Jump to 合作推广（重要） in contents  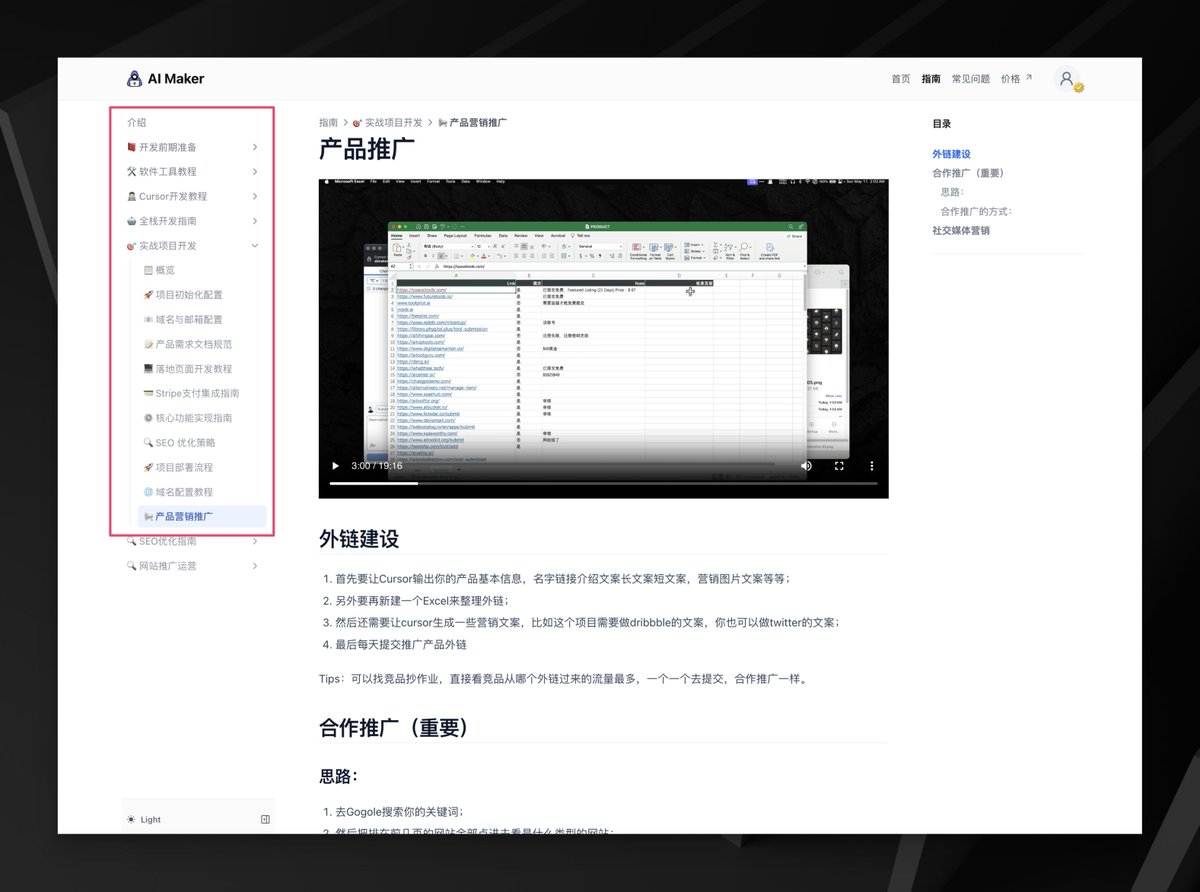tap(968, 173)
